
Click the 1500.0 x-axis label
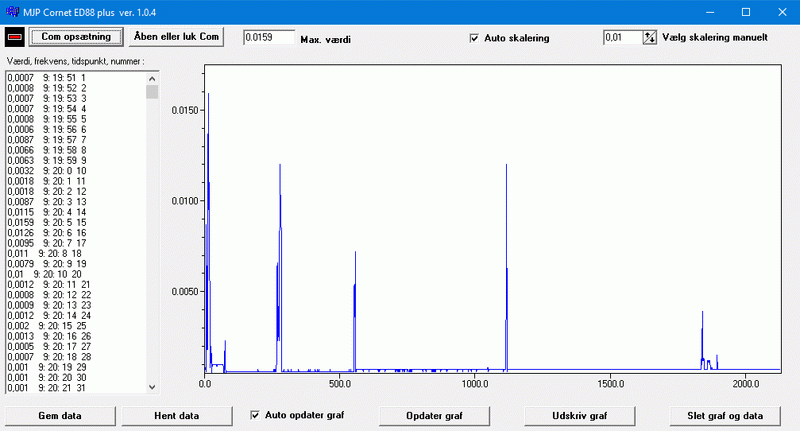click(x=611, y=384)
